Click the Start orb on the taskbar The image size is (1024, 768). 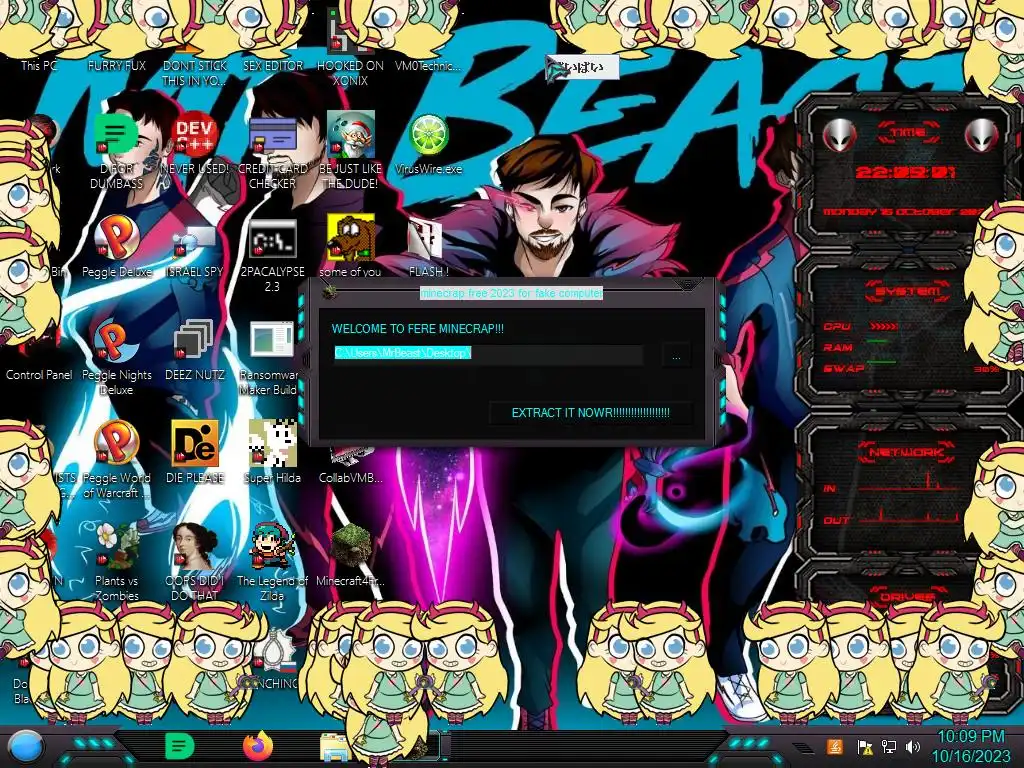25,748
